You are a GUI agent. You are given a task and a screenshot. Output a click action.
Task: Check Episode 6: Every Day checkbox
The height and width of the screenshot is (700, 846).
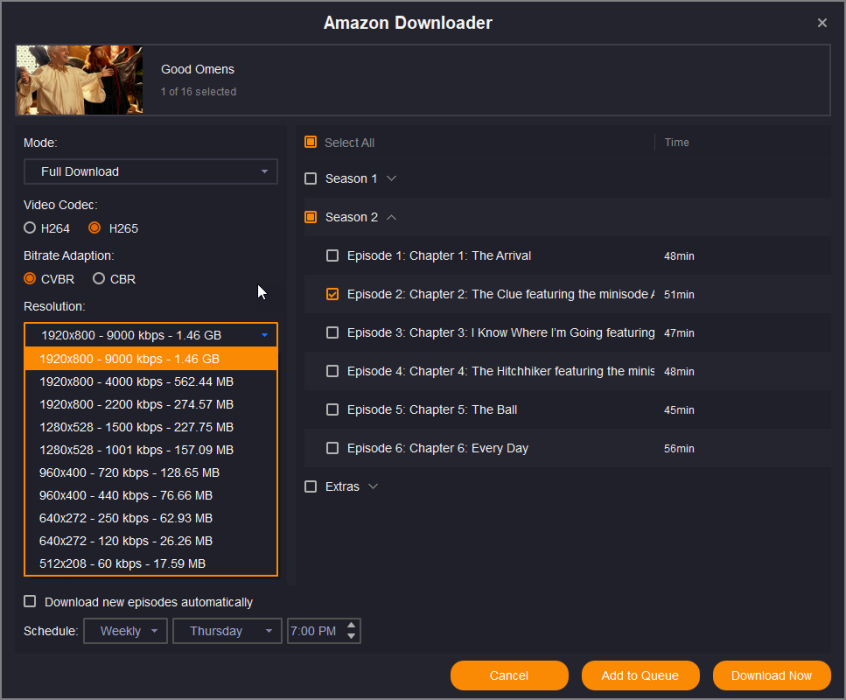332,448
